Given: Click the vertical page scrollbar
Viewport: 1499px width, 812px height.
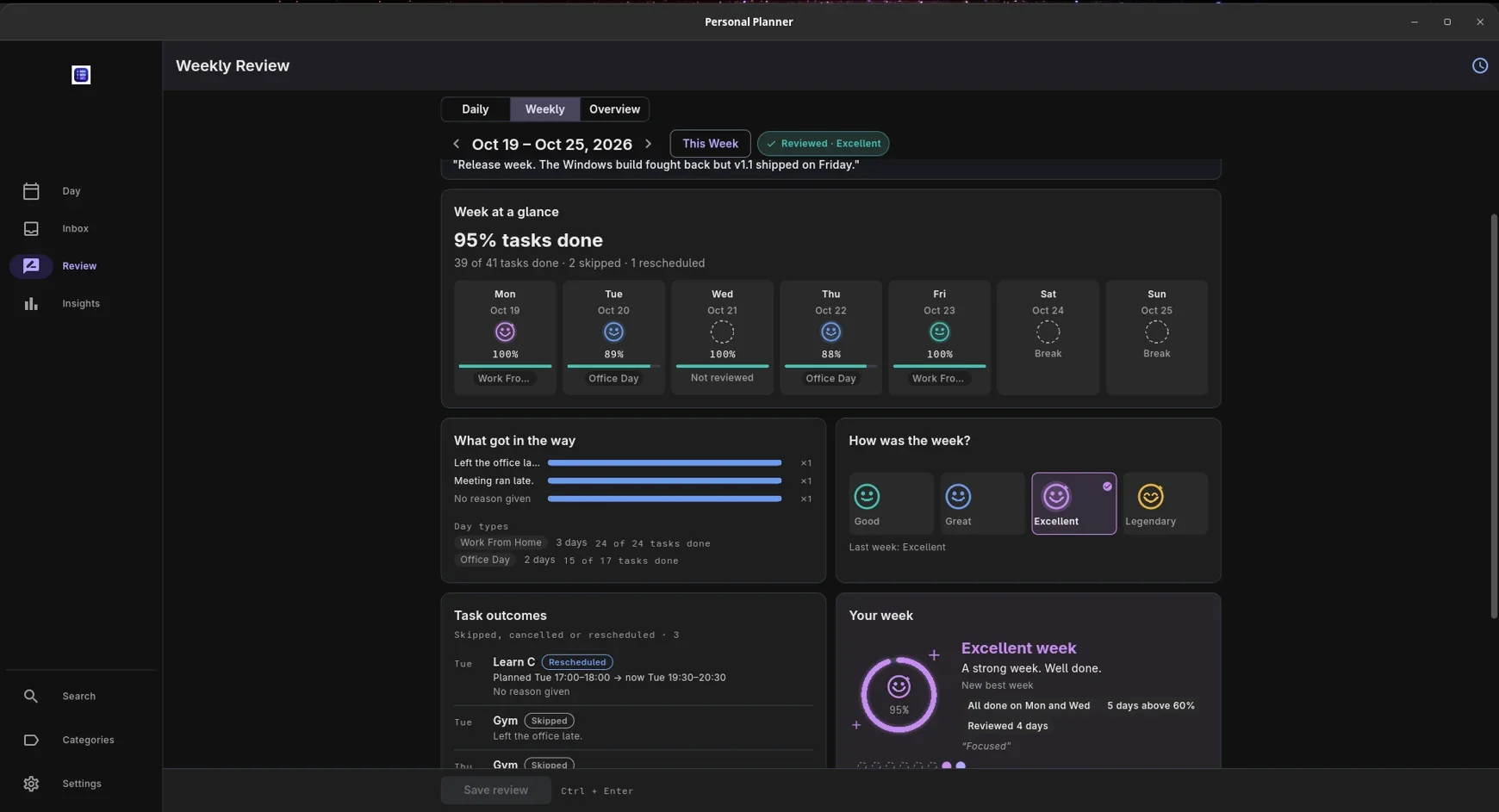Looking at the screenshot, I should click(1494, 416).
